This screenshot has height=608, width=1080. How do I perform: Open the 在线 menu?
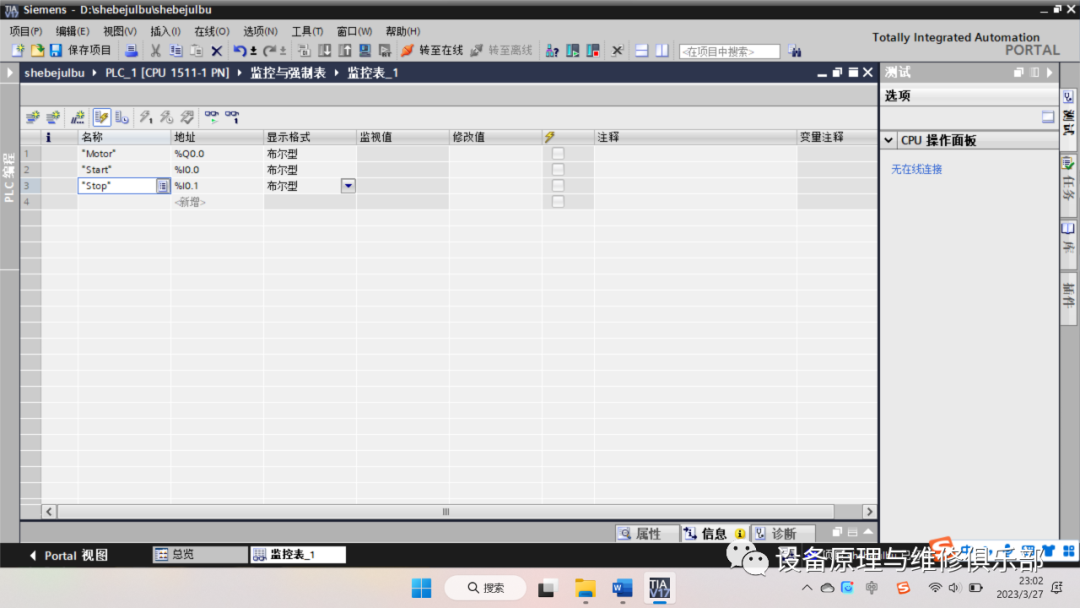[210, 31]
